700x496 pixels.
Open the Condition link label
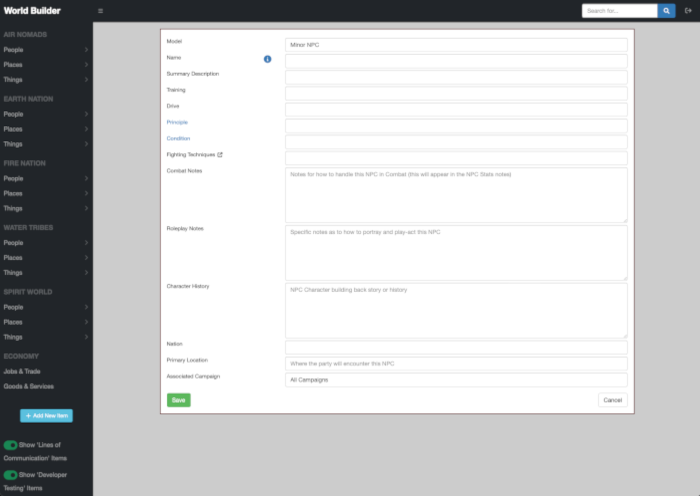[x=178, y=138]
